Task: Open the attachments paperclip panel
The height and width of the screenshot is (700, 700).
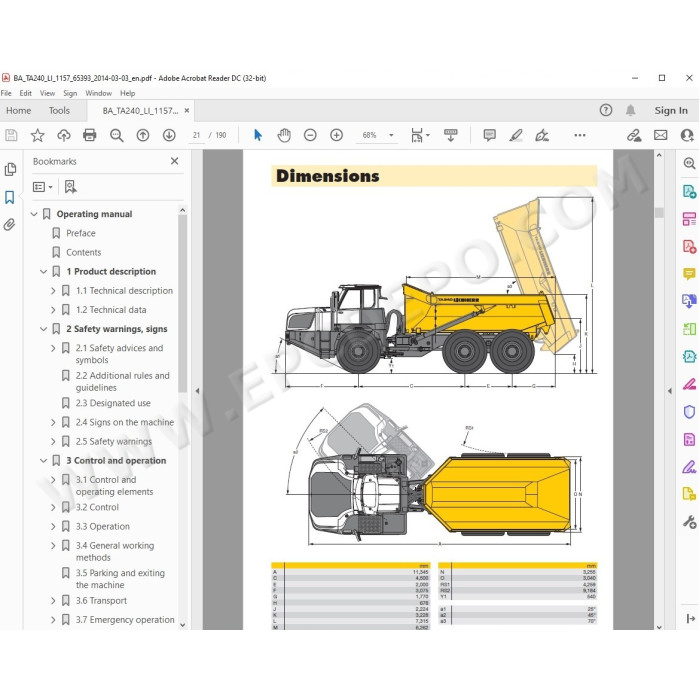Action: point(9,224)
